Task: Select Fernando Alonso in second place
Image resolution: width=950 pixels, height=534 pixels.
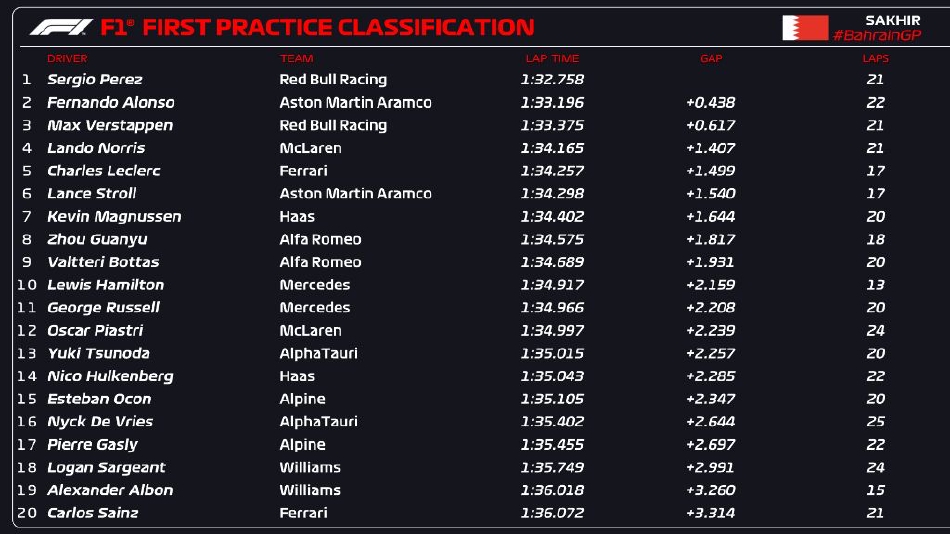Action: [111, 102]
